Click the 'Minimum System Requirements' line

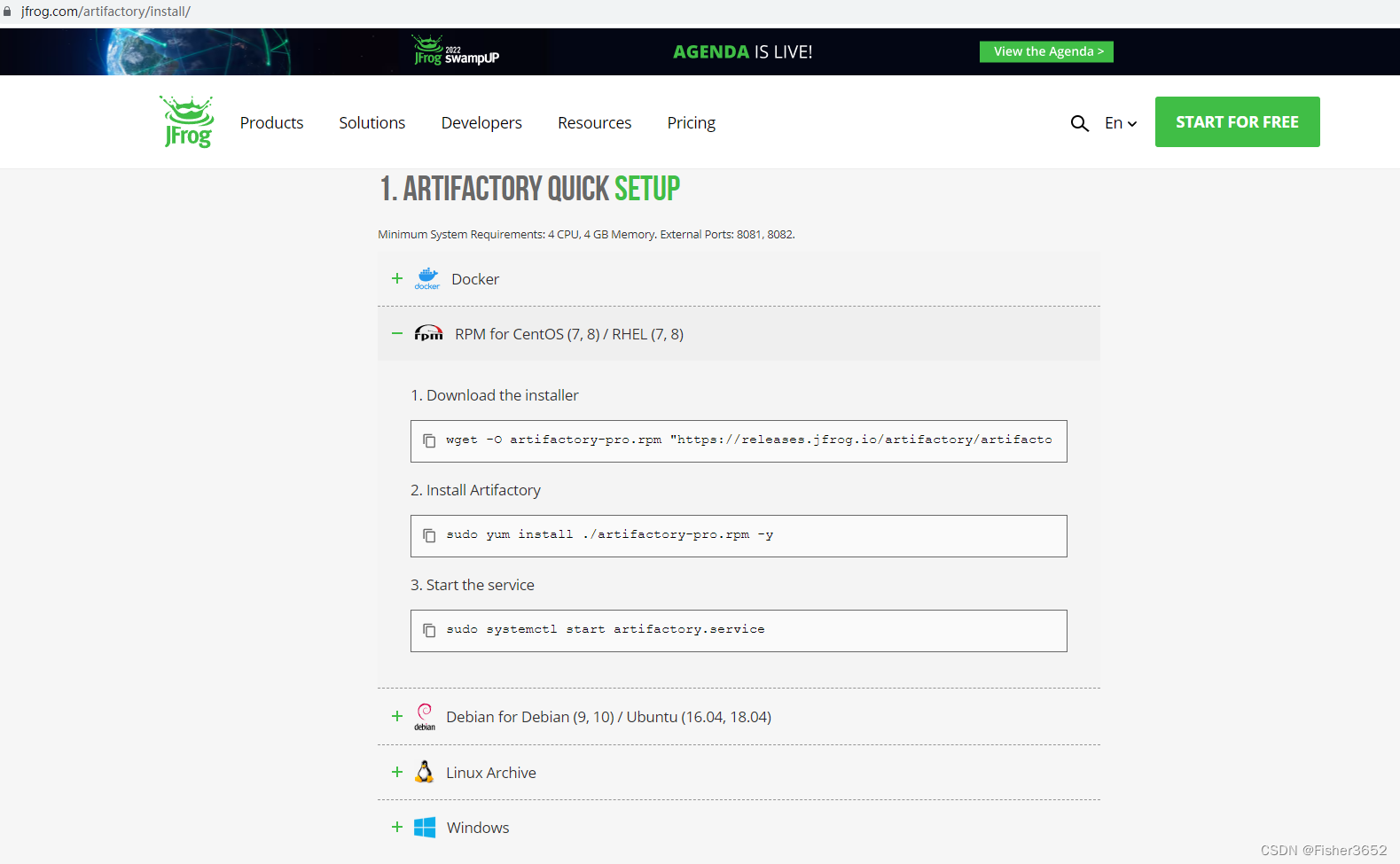click(586, 235)
